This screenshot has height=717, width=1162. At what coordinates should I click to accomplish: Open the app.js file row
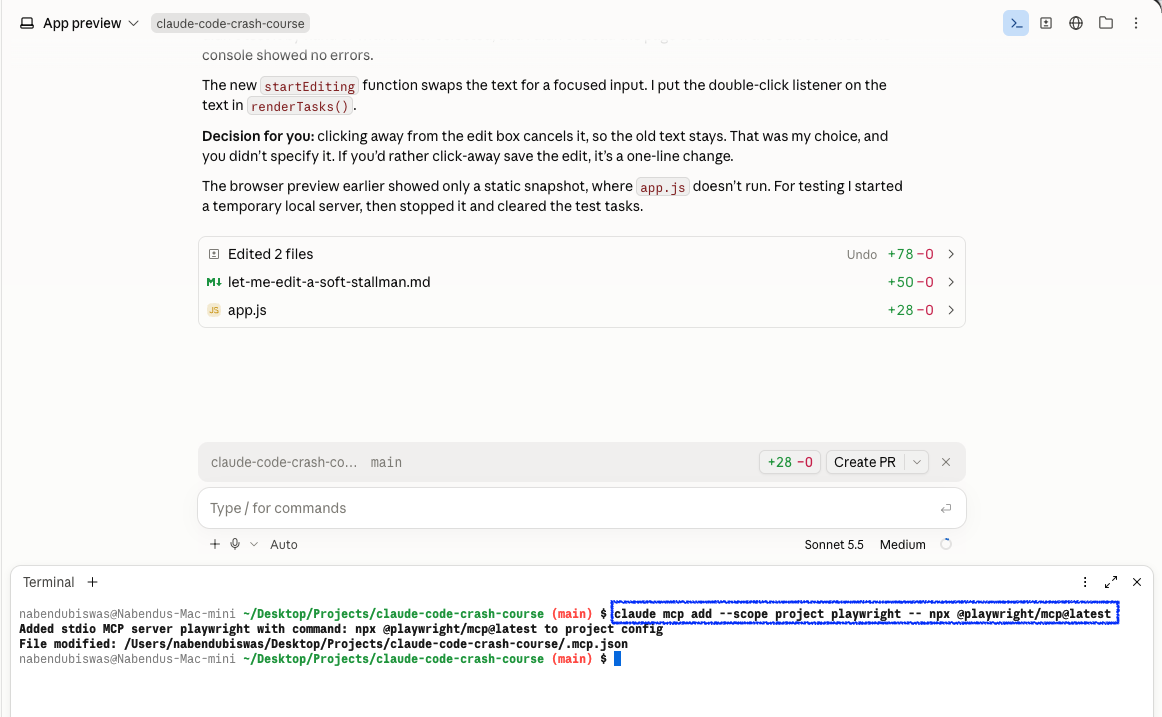(x=582, y=310)
